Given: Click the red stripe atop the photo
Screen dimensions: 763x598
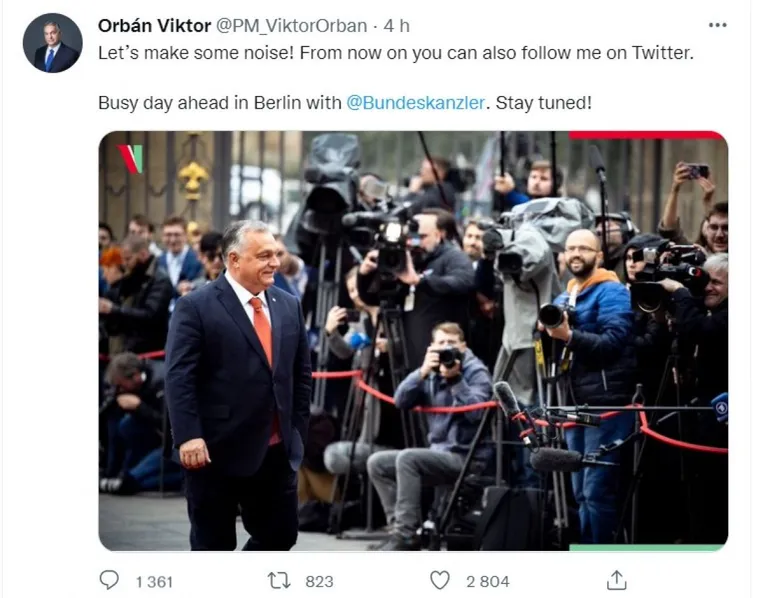Looking at the screenshot, I should [646, 135].
